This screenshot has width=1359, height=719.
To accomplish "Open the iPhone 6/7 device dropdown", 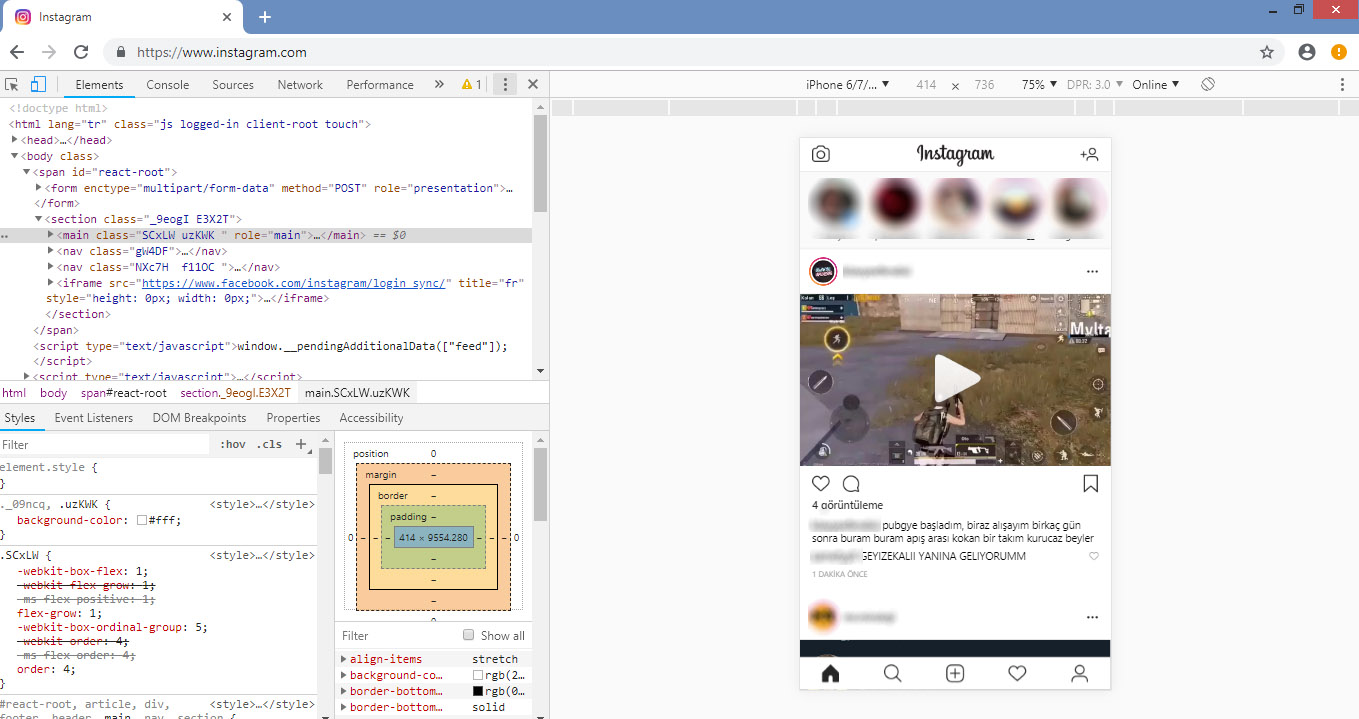I will pos(847,85).
